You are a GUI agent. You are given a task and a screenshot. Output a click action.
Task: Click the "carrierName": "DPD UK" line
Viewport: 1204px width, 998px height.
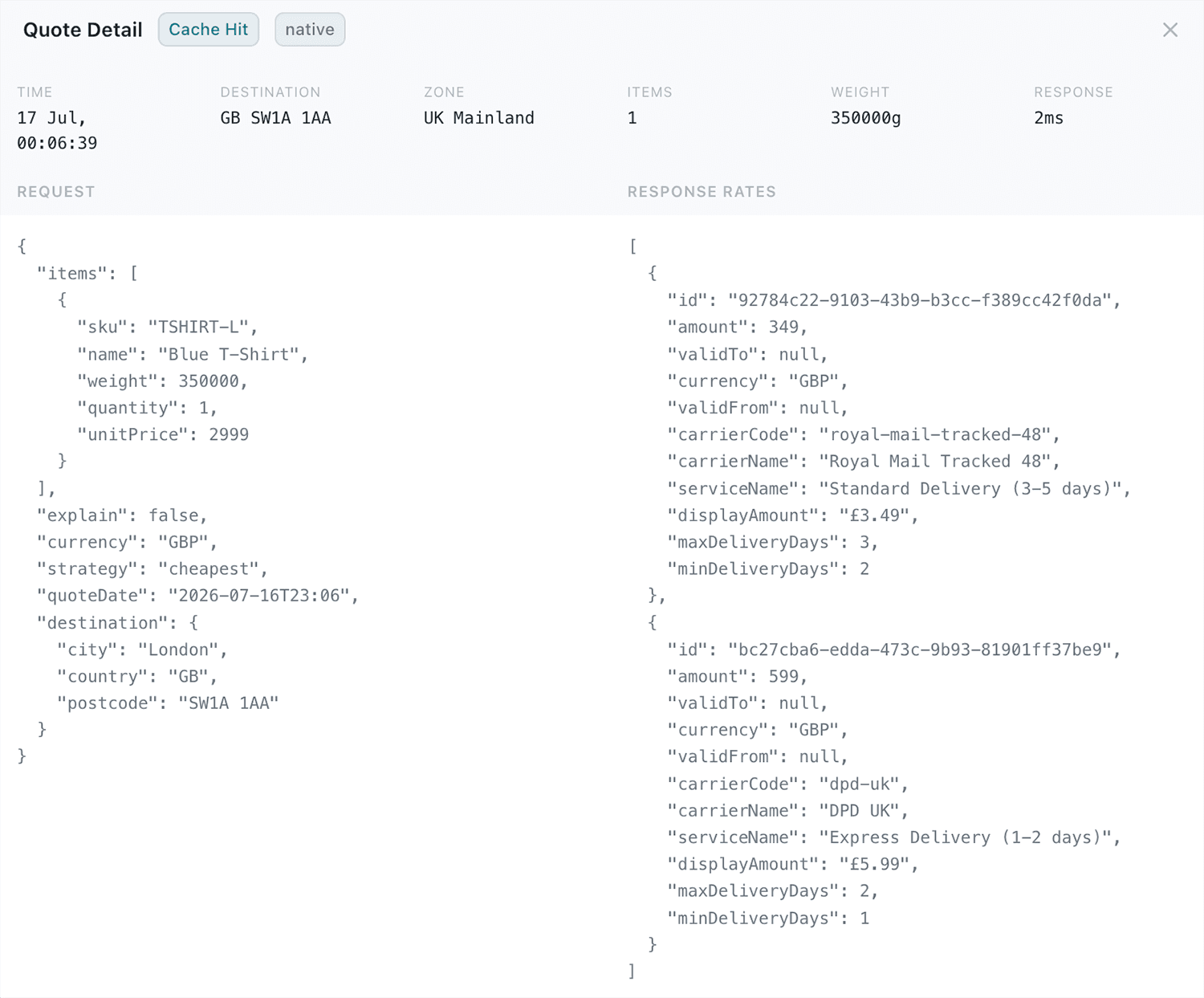coord(788,811)
